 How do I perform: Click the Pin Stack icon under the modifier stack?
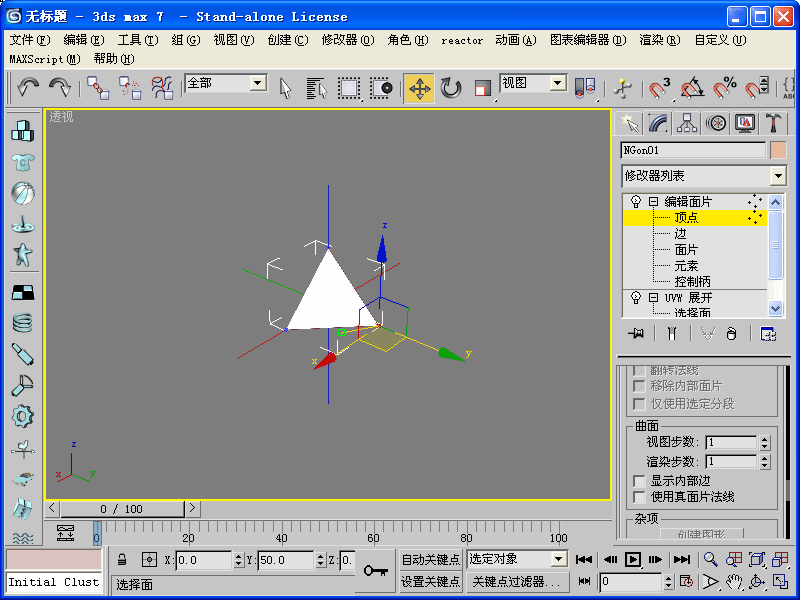634,334
